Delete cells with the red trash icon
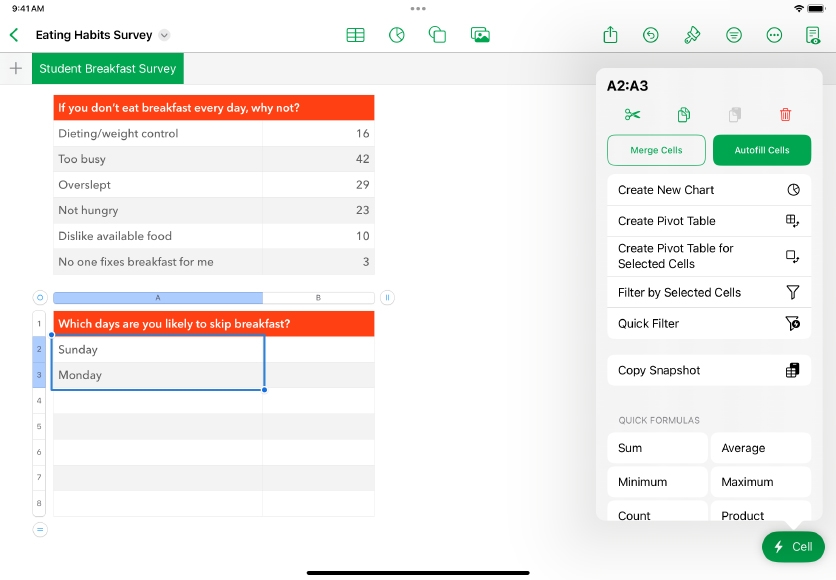Viewport: 836px width, 580px height. pyautogui.click(x=785, y=115)
